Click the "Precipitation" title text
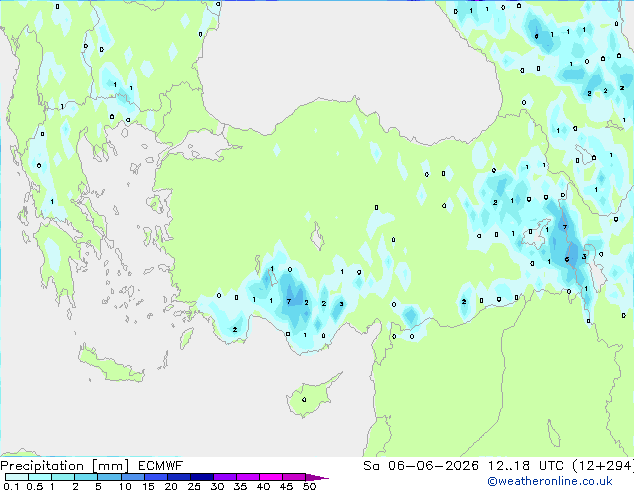The height and width of the screenshot is (490, 634). [x=42, y=466]
